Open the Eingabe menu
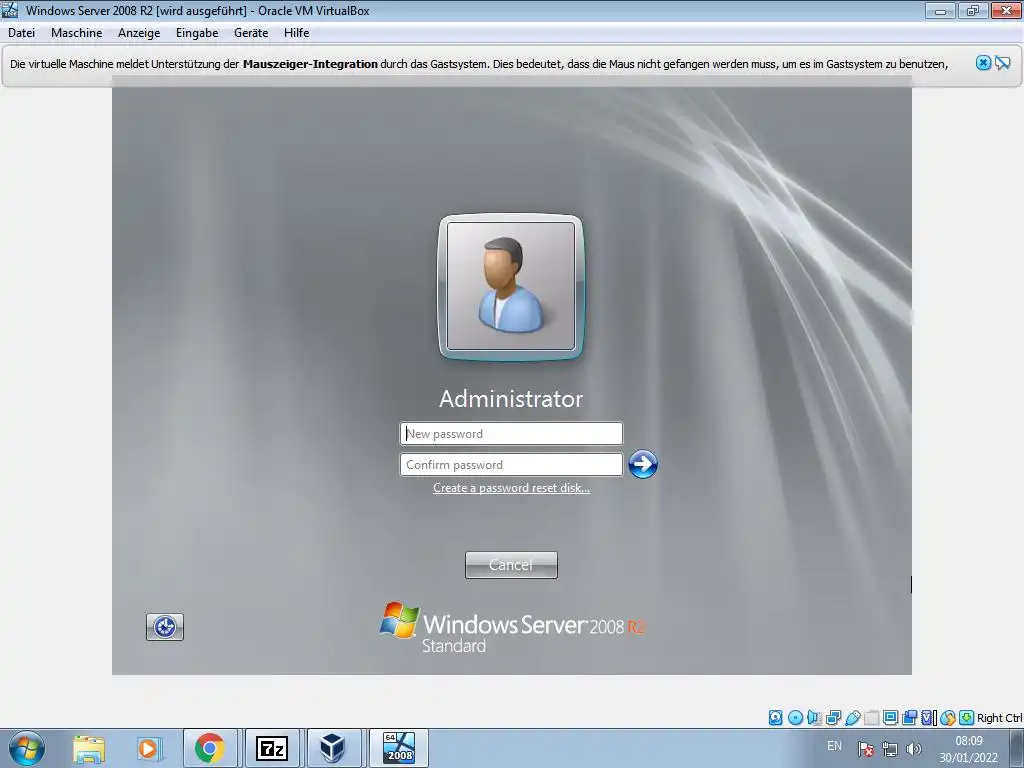This screenshot has height=768, width=1024. point(197,33)
